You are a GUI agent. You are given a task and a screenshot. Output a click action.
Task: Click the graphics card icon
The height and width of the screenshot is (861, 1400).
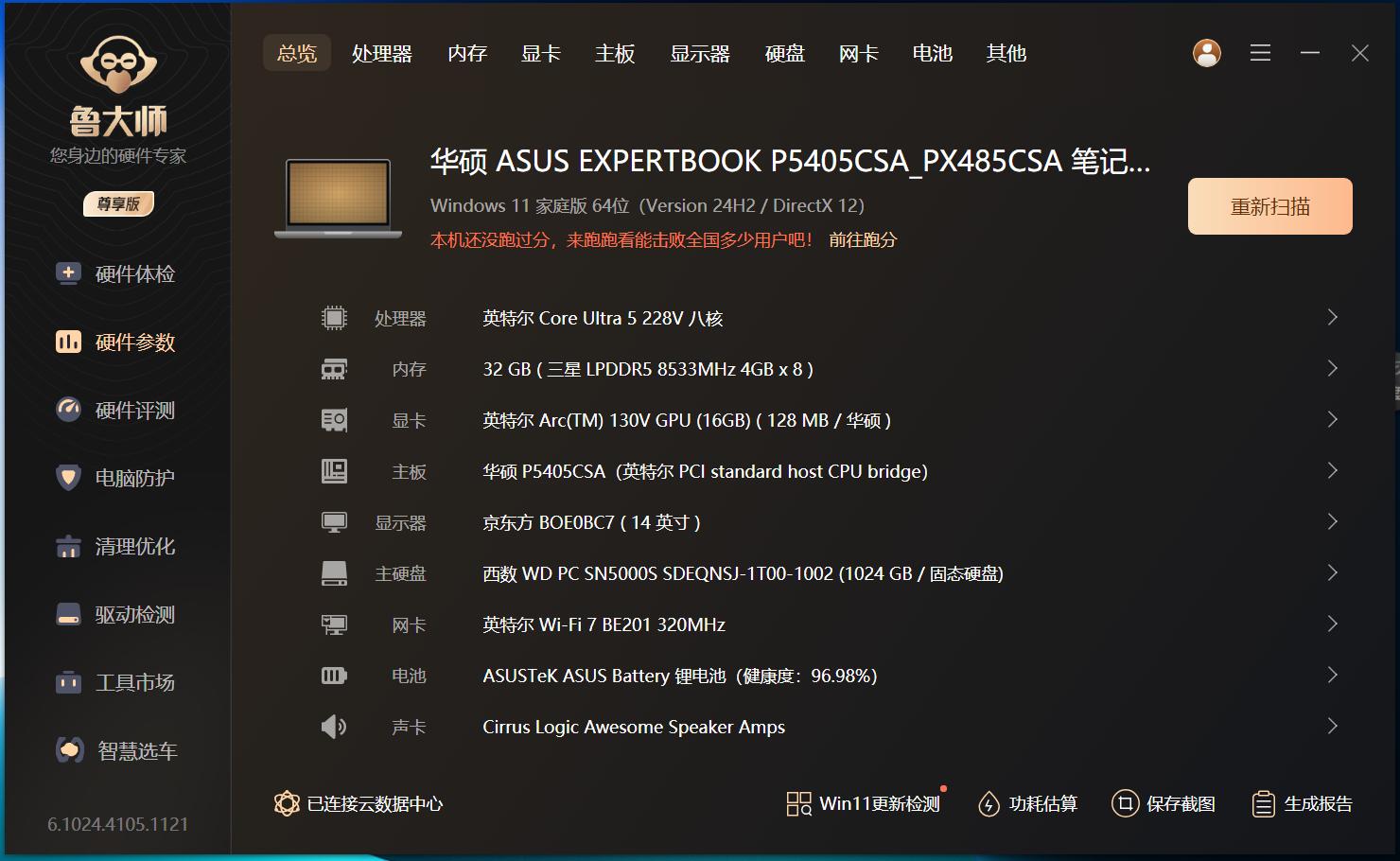[334, 420]
